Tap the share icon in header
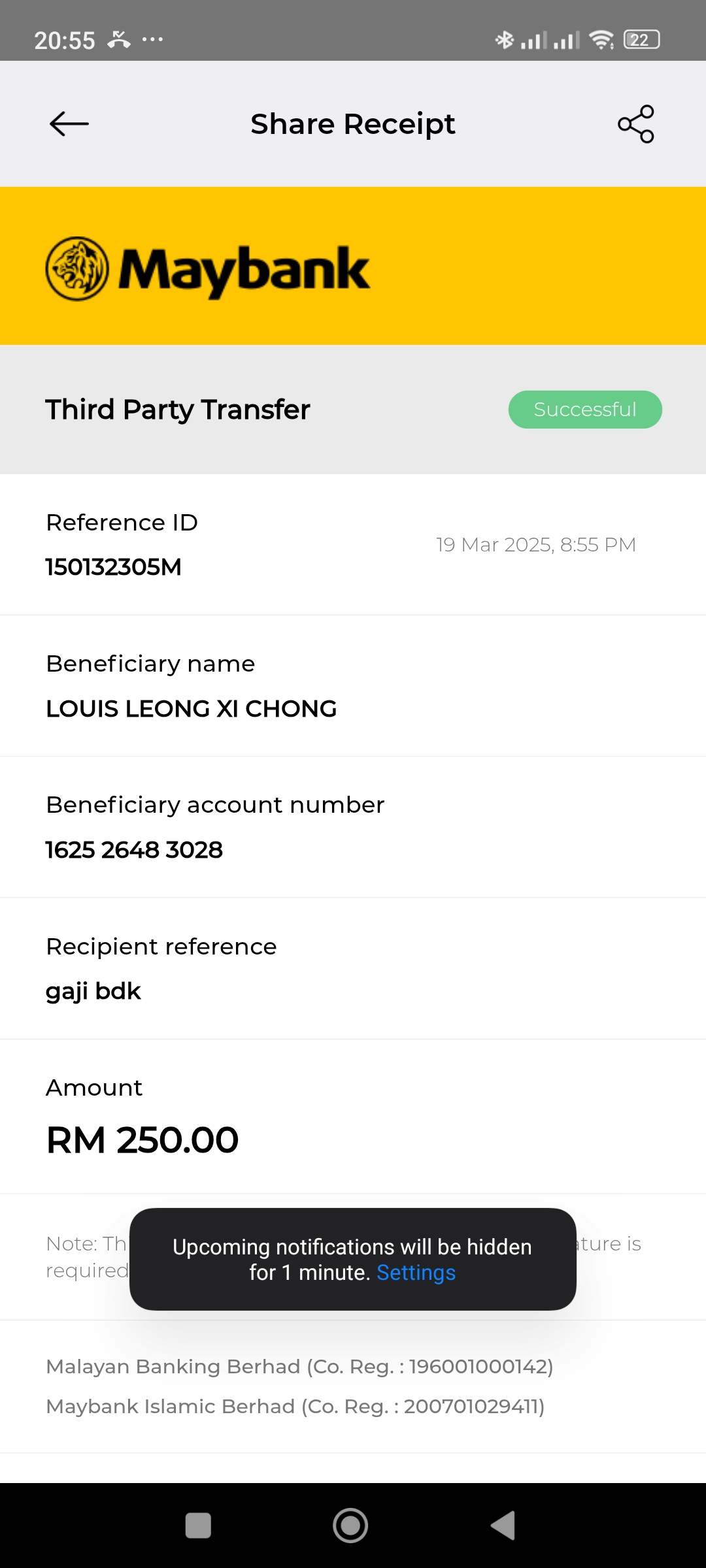The height and width of the screenshot is (1568, 706). 636,123
